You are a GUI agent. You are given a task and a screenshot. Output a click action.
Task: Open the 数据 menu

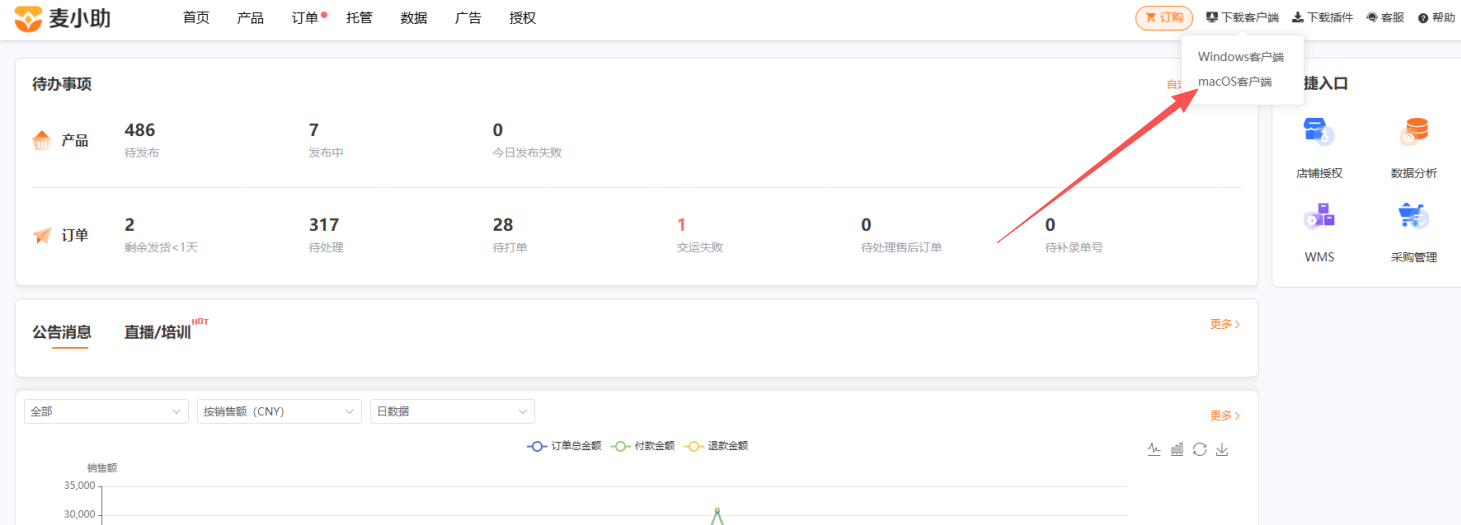coord(413,17)
